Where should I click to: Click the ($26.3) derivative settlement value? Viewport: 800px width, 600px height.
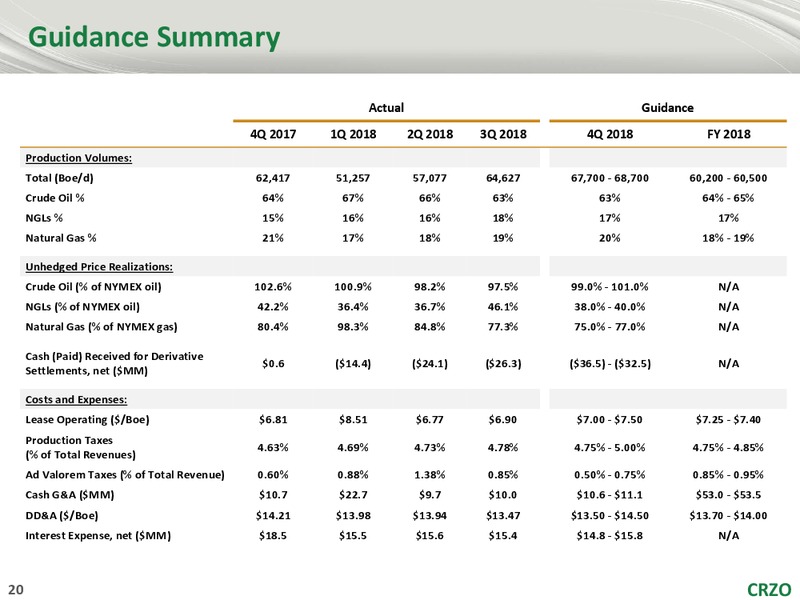[503, 364]
